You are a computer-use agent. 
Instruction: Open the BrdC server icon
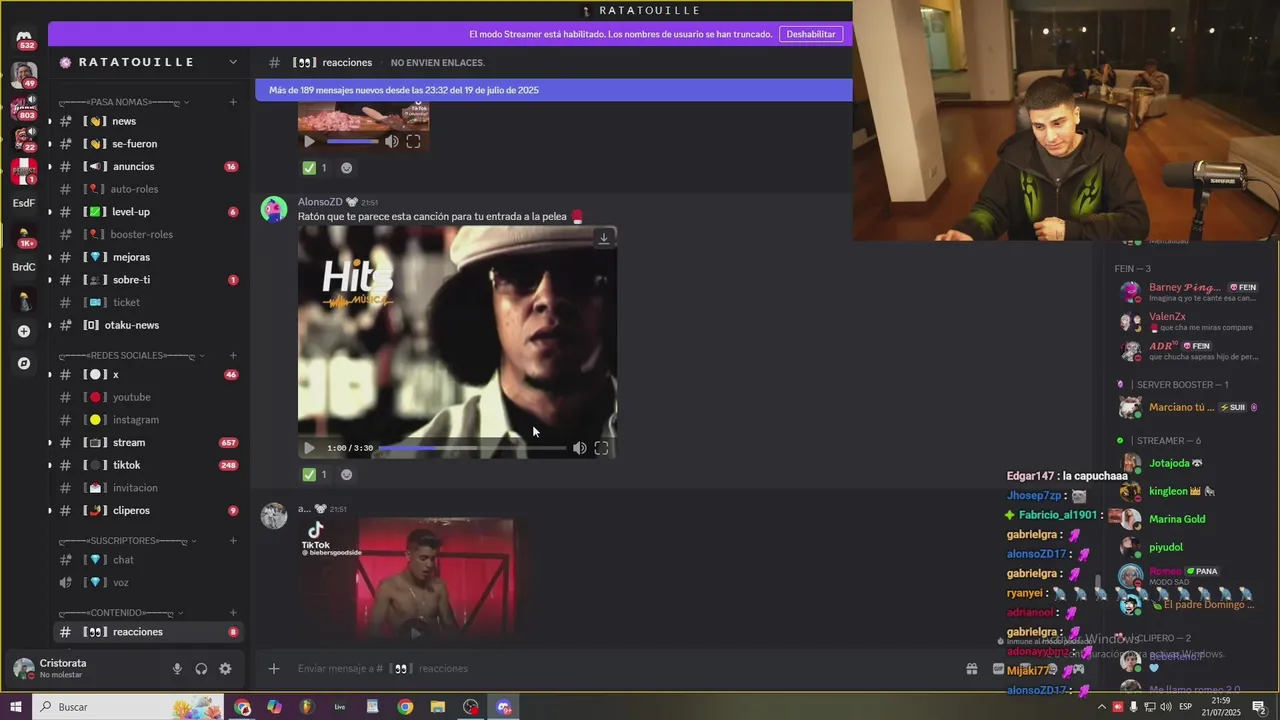pyautogui.click(x=24, y=267)
